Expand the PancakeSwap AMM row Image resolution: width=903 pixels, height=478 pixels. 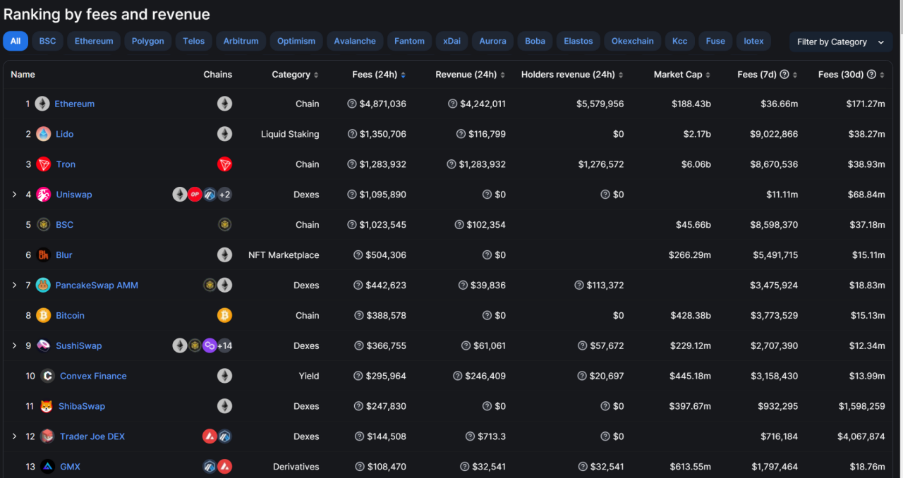14,285
